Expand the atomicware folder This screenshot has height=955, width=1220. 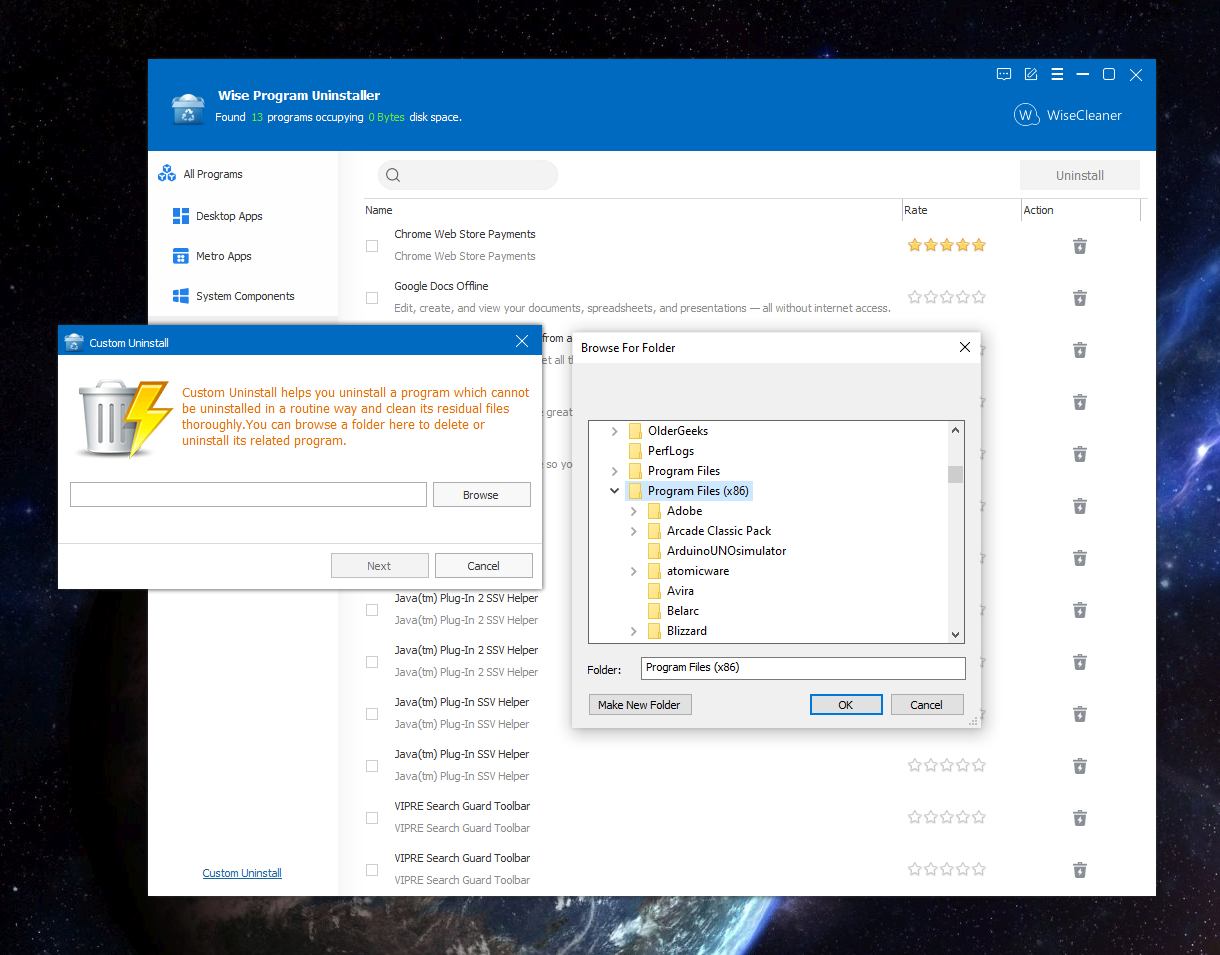[634, 571]
